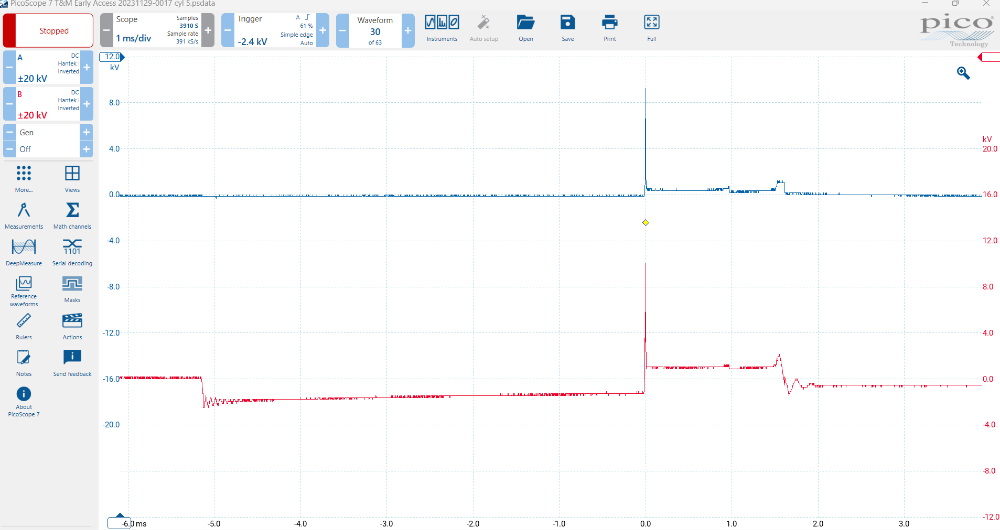Open the Views menu
The height and width of the screenshot is (530, 1000).
pos(72,177)
